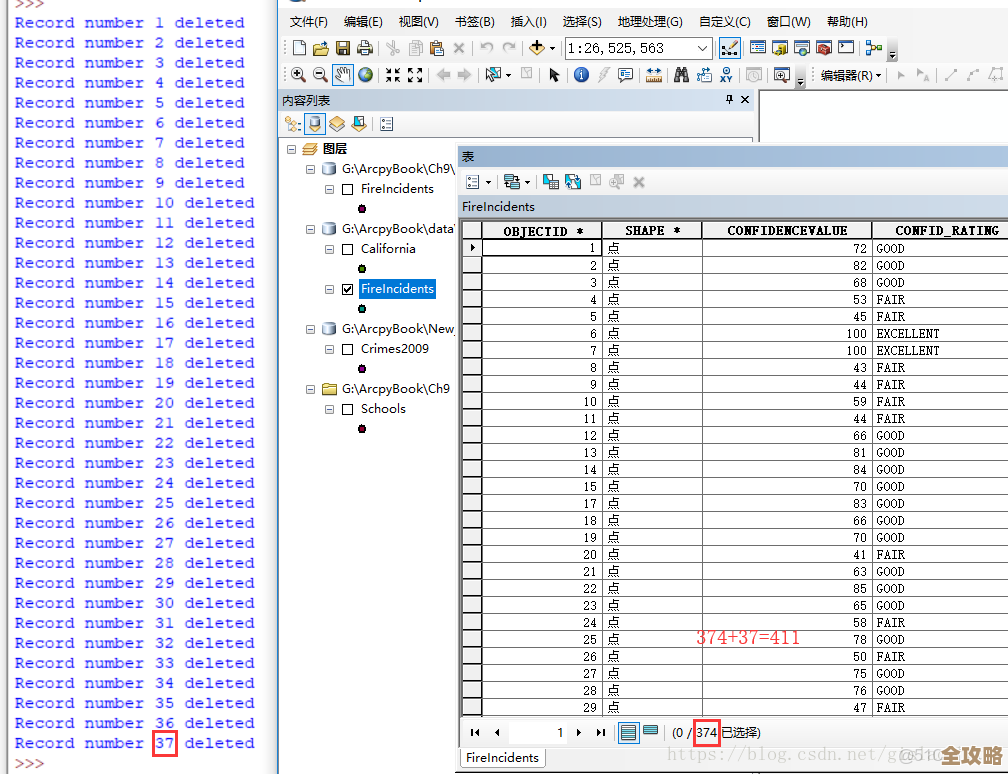Check the Schools layer checkbox
The image size is (1008, 774).
click(347, 409)
